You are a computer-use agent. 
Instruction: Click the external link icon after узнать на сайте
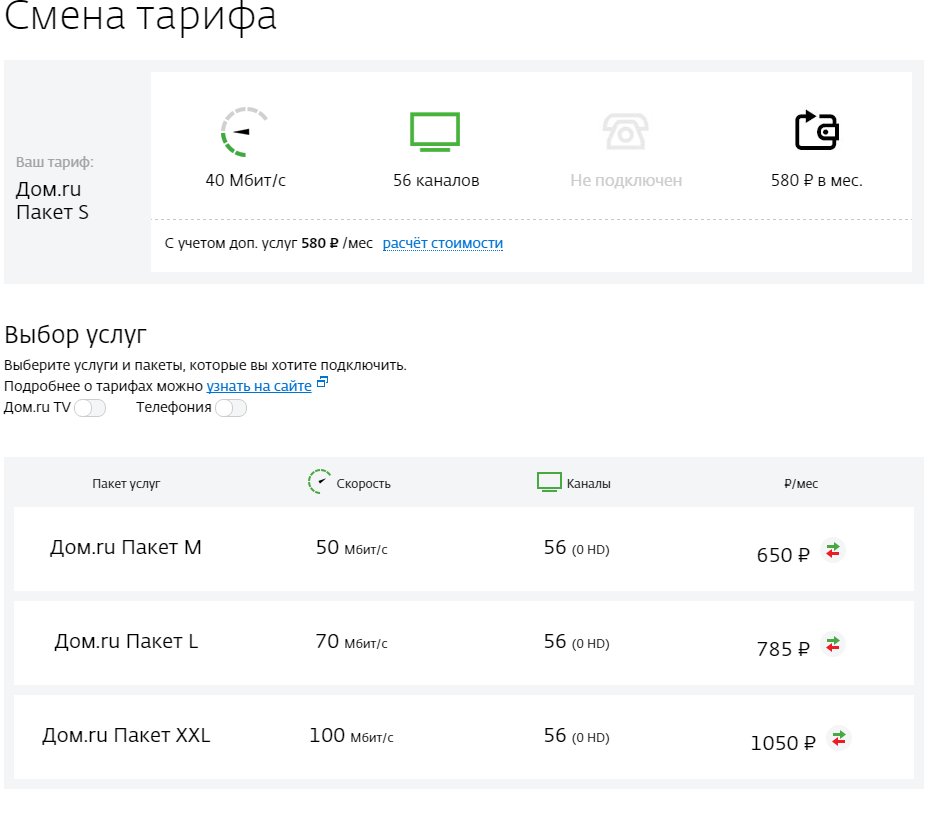point(322,382)
